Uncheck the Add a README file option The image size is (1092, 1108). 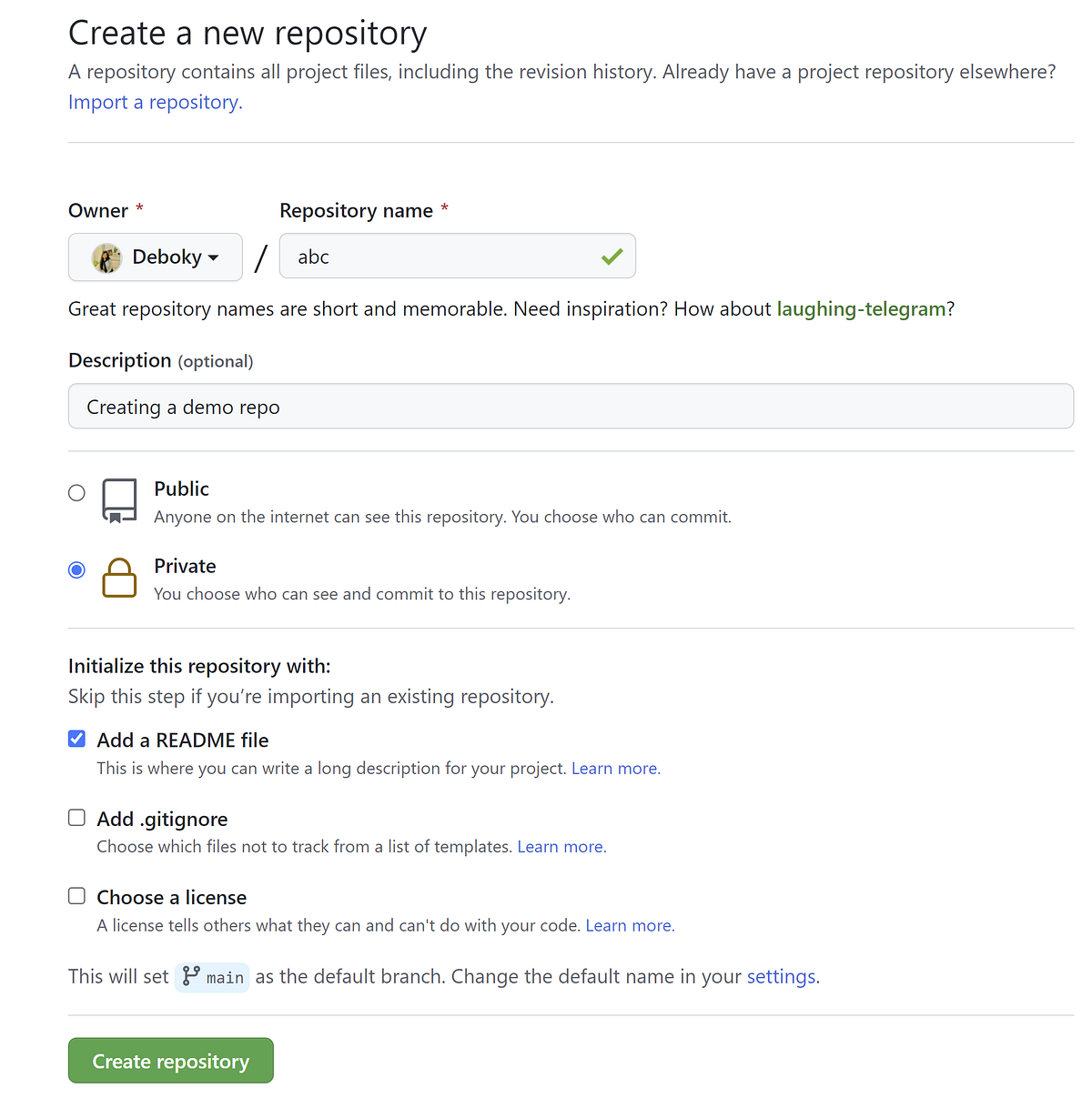tap(76, 739)
